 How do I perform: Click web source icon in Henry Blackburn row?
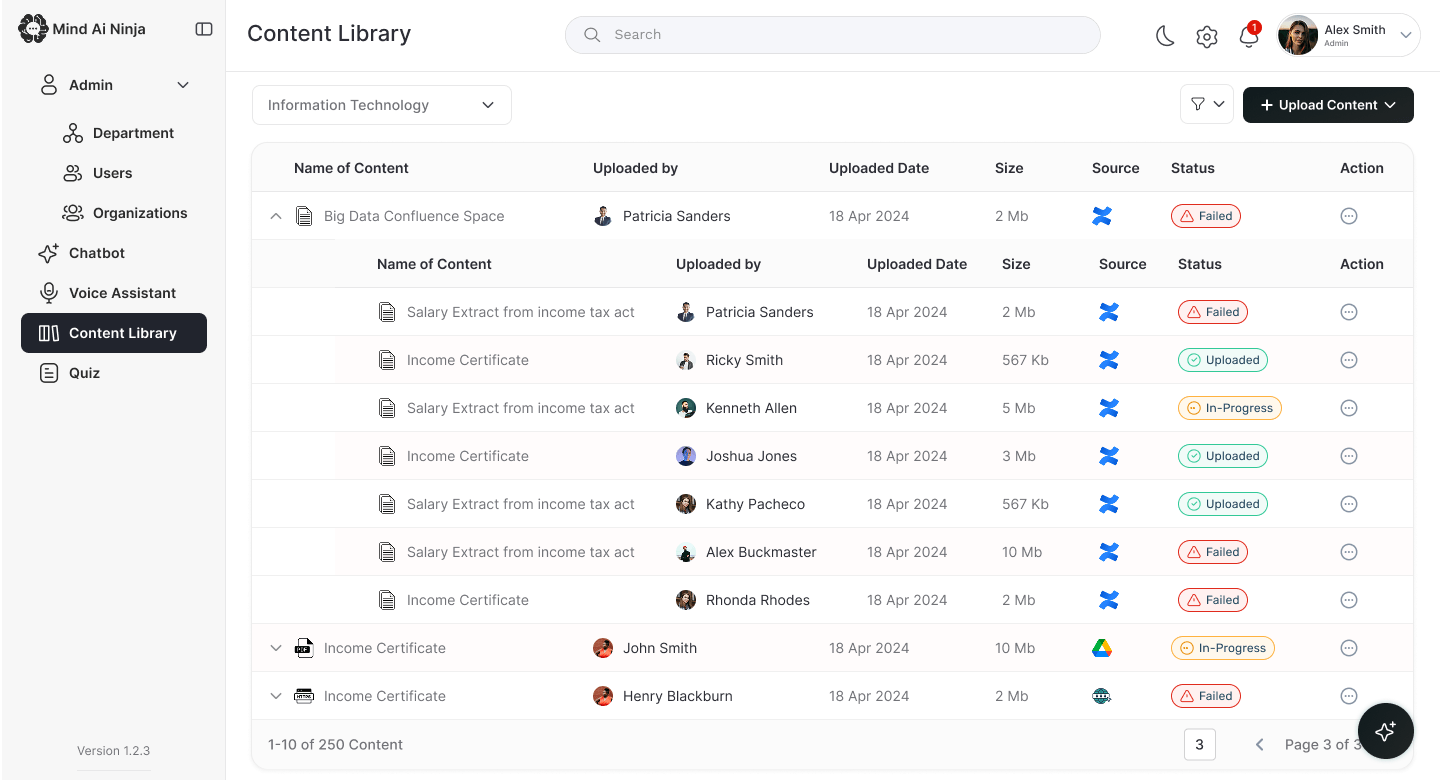[x=1102, y=696]
